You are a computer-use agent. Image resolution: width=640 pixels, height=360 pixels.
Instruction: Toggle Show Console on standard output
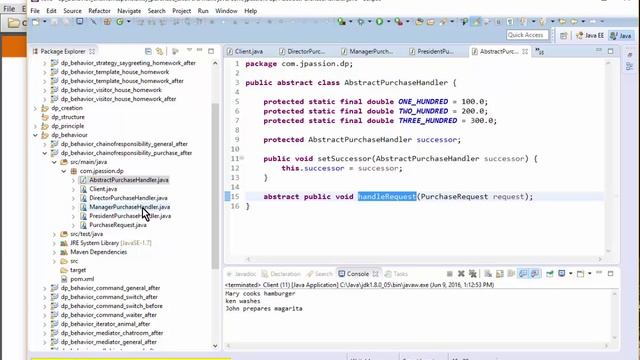523,273
